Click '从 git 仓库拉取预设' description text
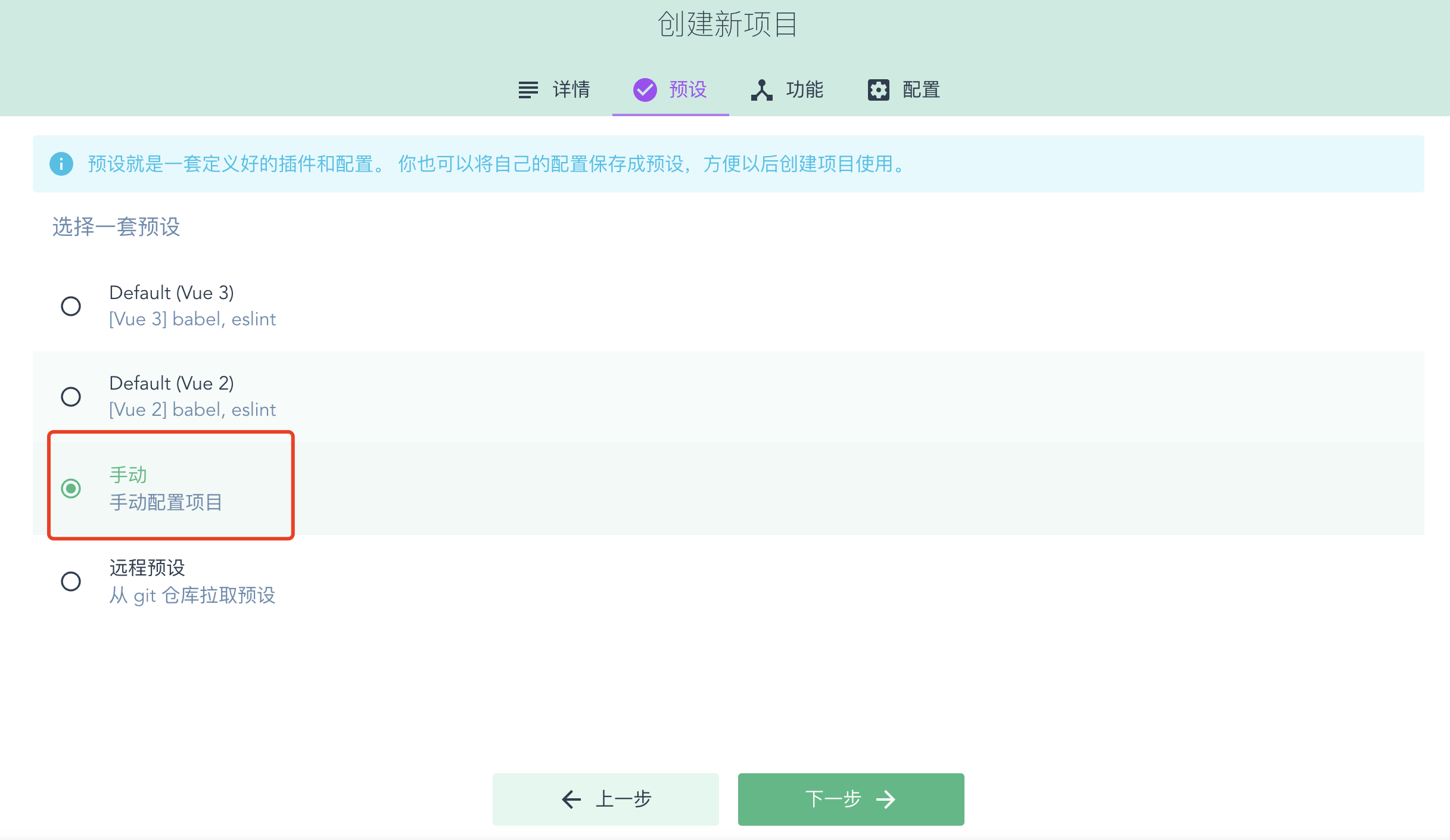This screenshot has height=840, width=1450. point(192,595)
